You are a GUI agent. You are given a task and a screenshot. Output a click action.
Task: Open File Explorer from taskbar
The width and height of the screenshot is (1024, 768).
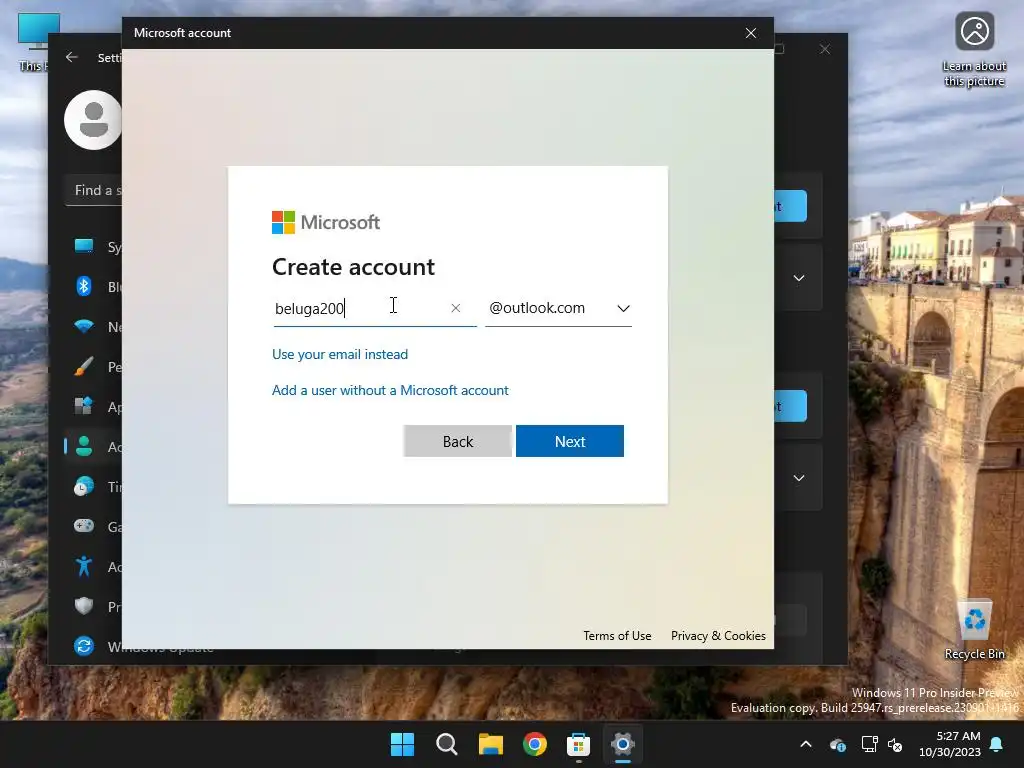pyautogui.click(x=490, y=744)
